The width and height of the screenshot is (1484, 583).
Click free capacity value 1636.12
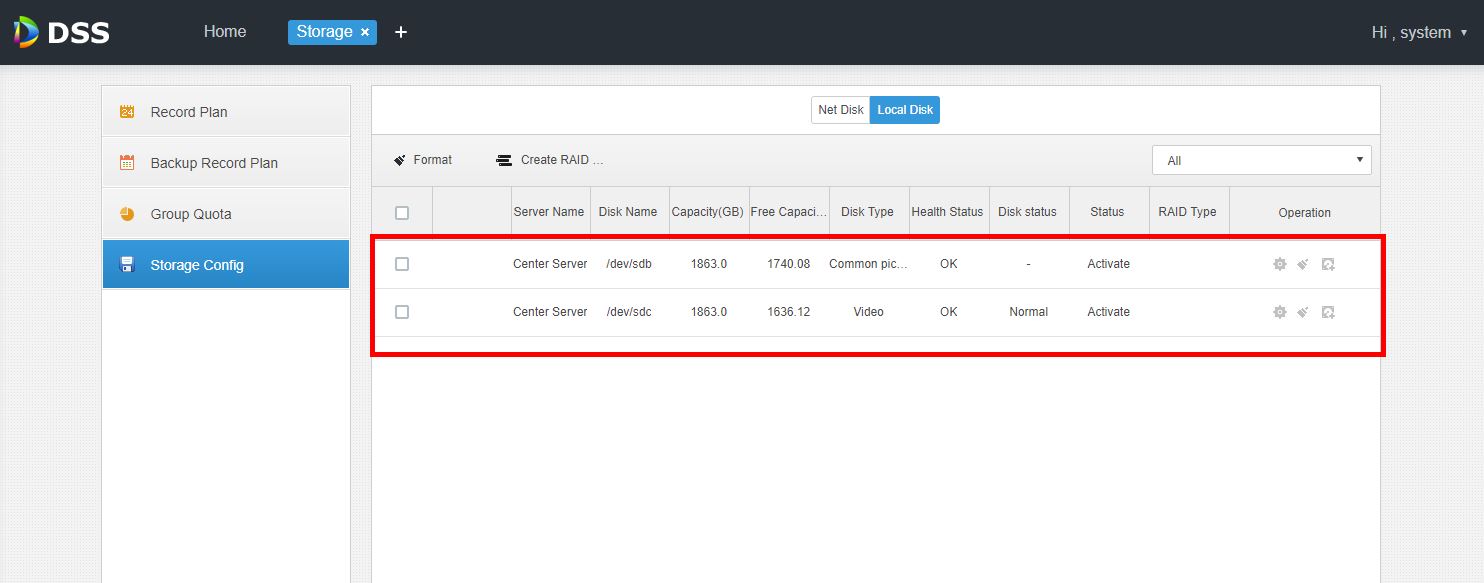pos(789,312)
